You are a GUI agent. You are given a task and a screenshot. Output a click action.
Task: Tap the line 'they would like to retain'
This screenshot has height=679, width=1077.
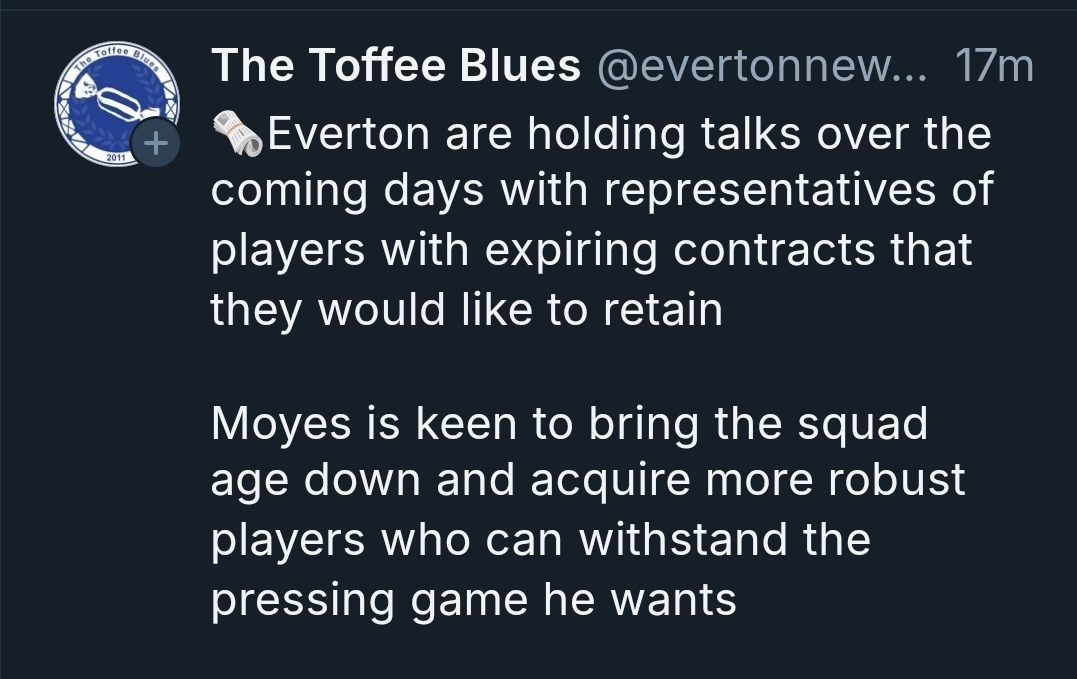pos(465,309)
